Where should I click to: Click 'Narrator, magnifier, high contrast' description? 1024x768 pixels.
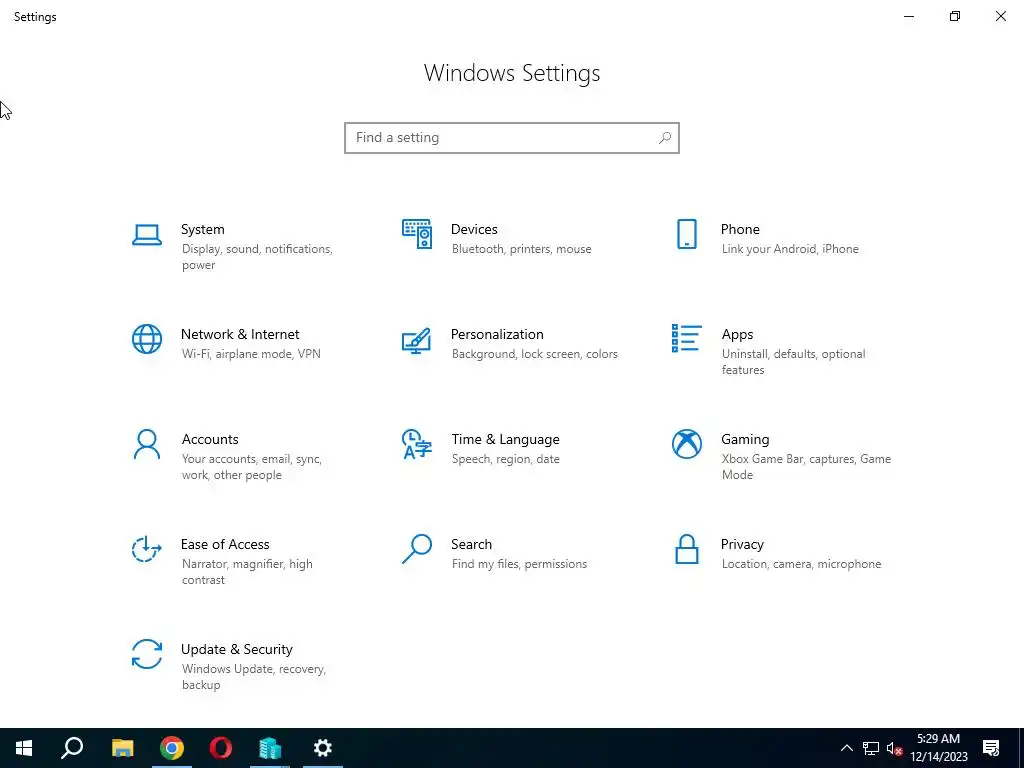point(247,572)
